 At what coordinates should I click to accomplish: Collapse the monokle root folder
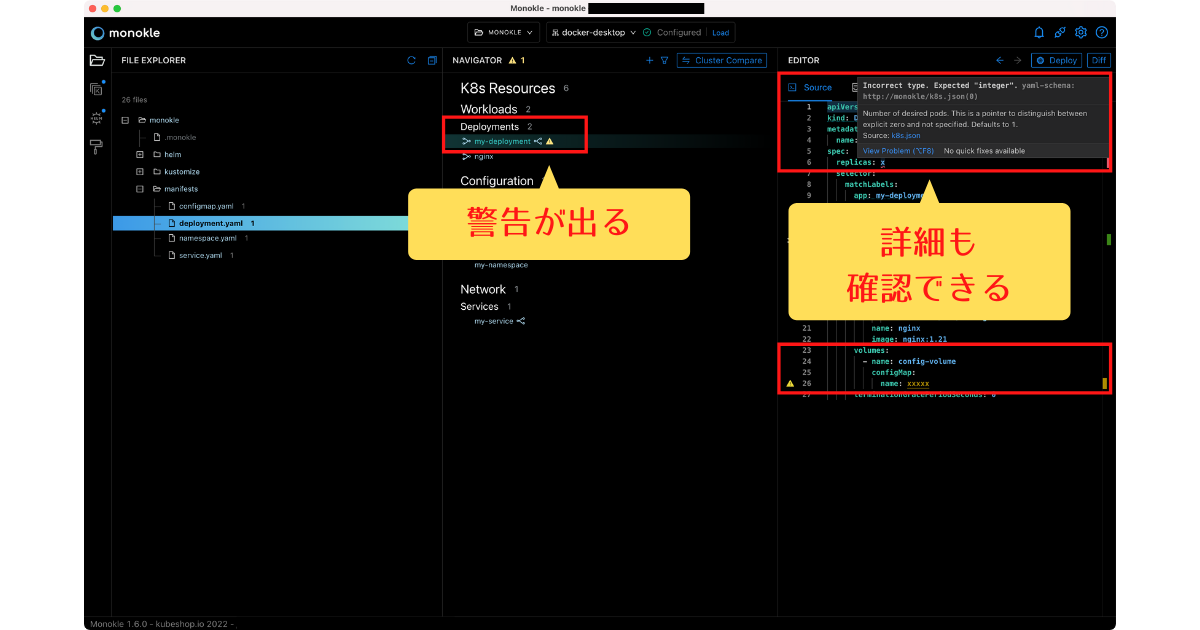click(x=125, y=120)
